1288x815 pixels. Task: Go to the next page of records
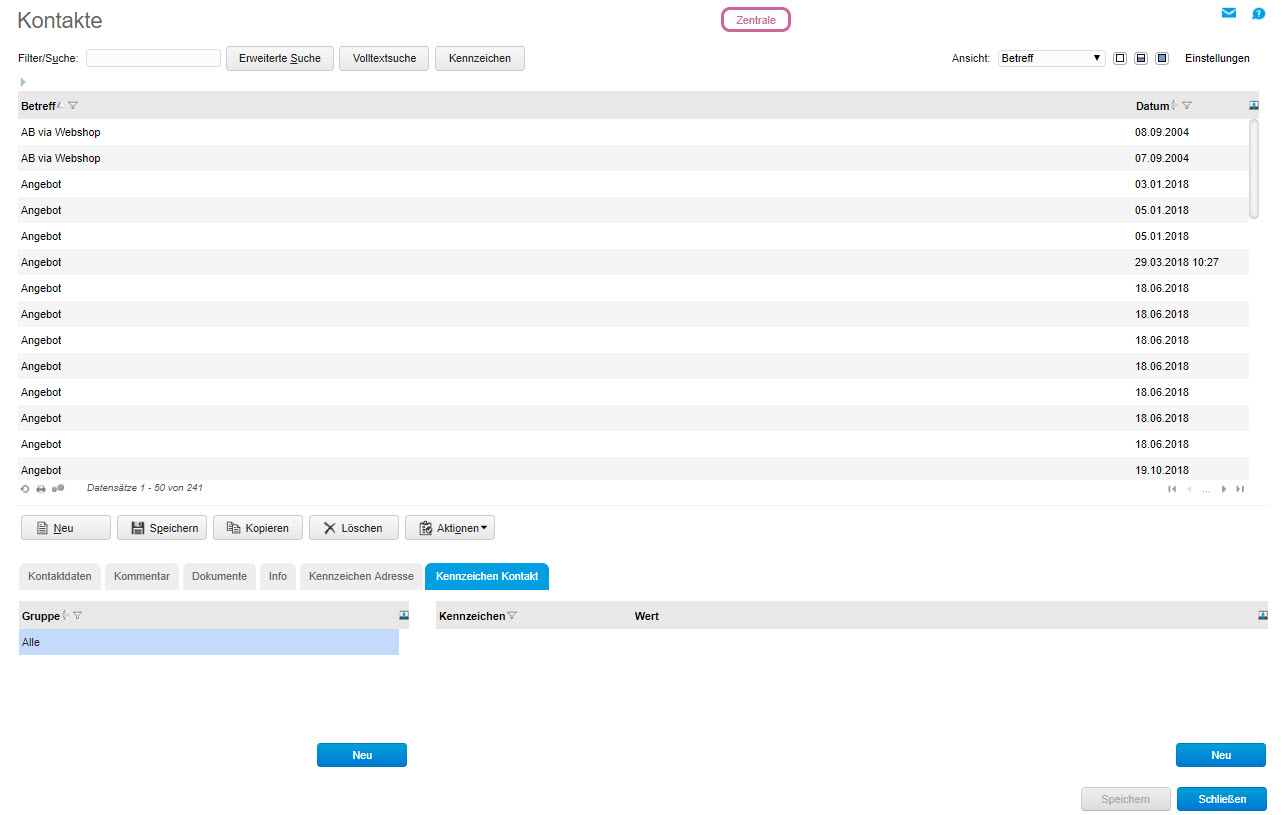coord(1224,489)
